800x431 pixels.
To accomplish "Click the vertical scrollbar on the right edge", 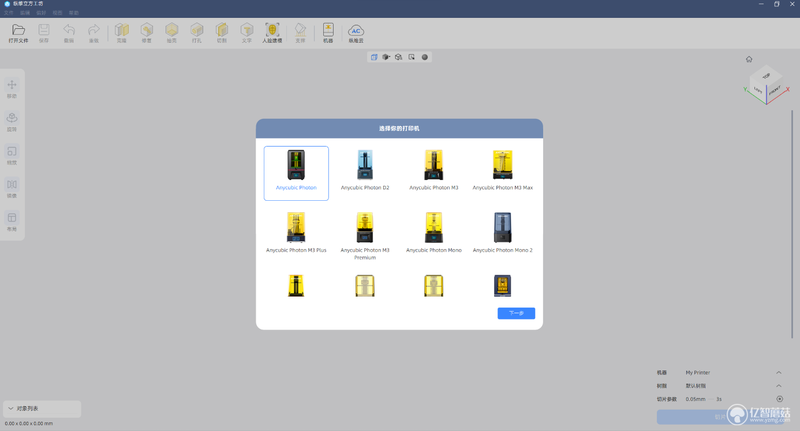I will 792,224.
